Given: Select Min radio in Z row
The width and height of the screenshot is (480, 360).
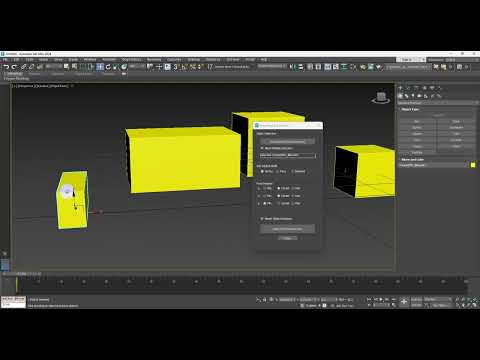Looking at the screenshot, I should [265, 203].
